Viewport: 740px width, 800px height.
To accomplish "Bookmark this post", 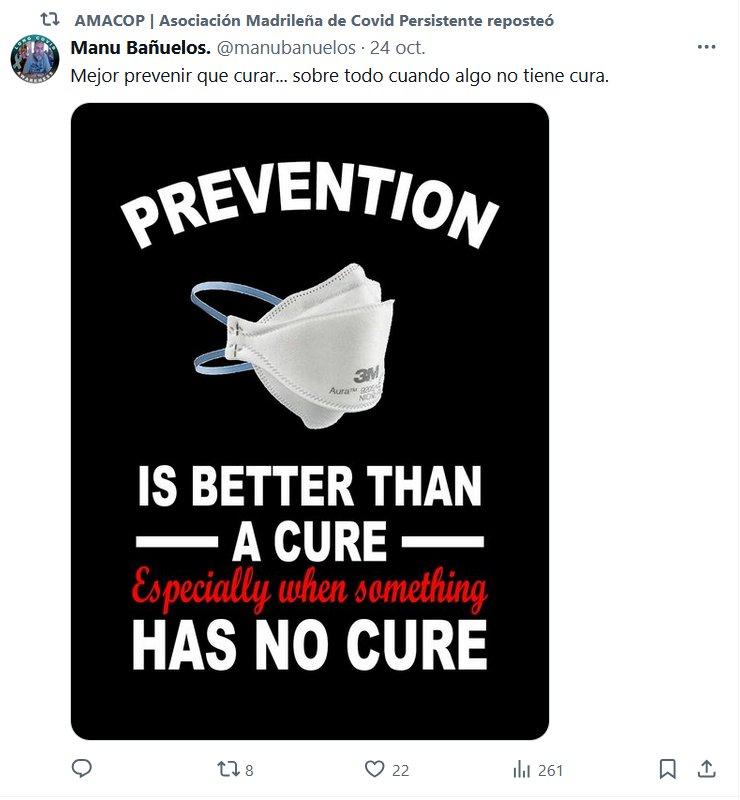I will [668, 769].
